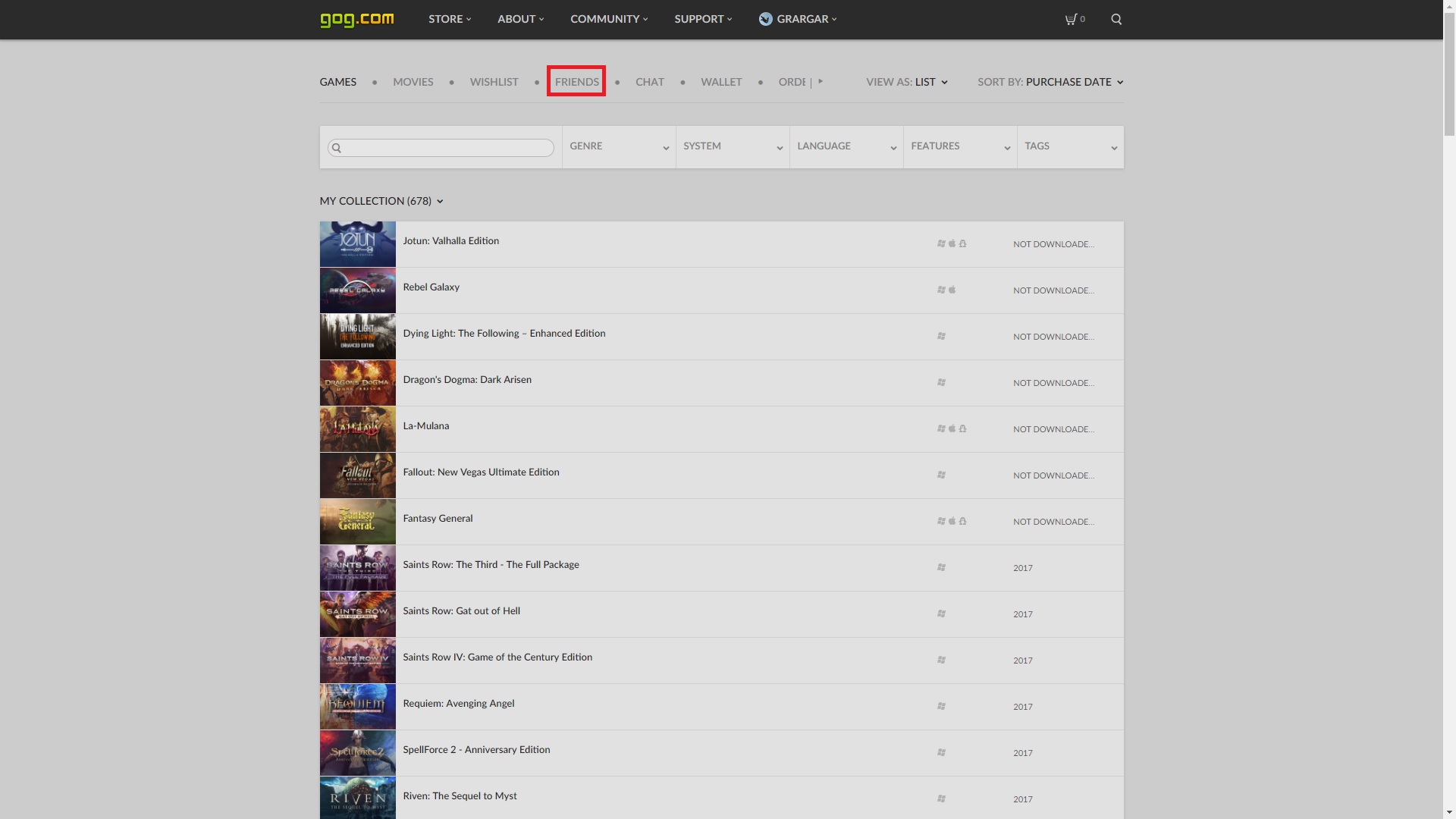Open the shopping cart icon
The image size is (1456, 819).
pyautogui.click(x=1071, y=19)
